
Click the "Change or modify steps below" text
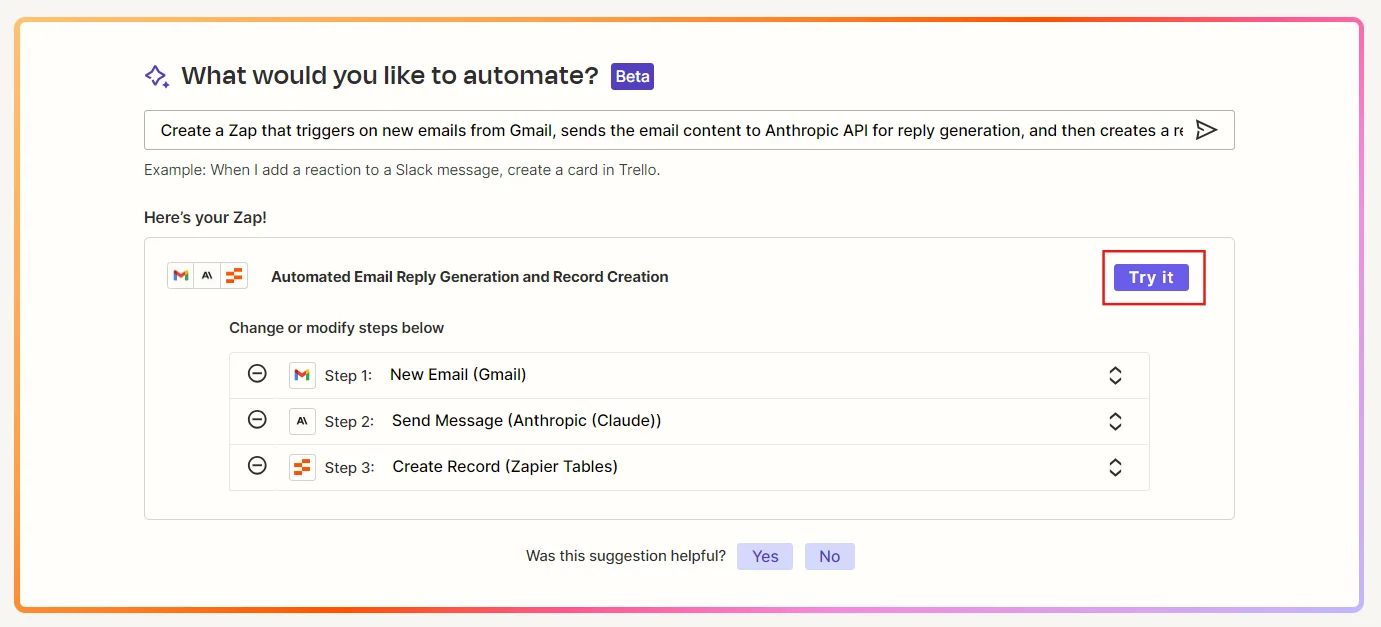(337, 328)
